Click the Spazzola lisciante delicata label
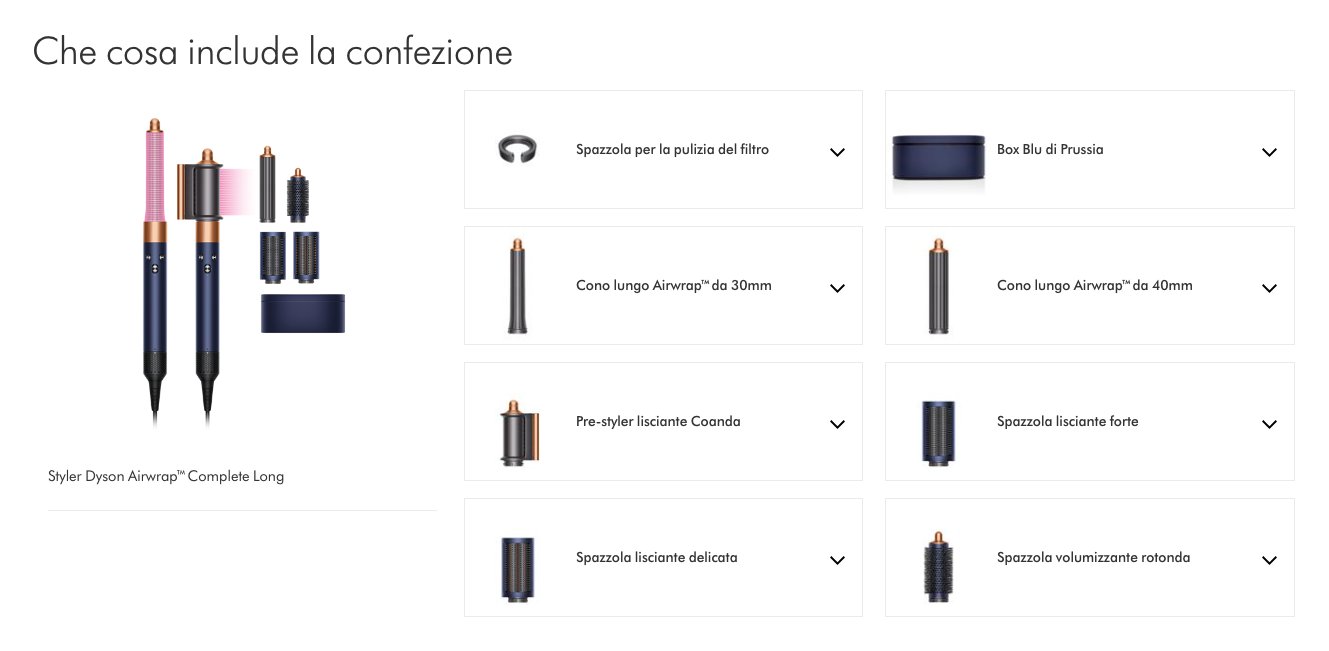1329x651 pixels. tap(656, 557)
